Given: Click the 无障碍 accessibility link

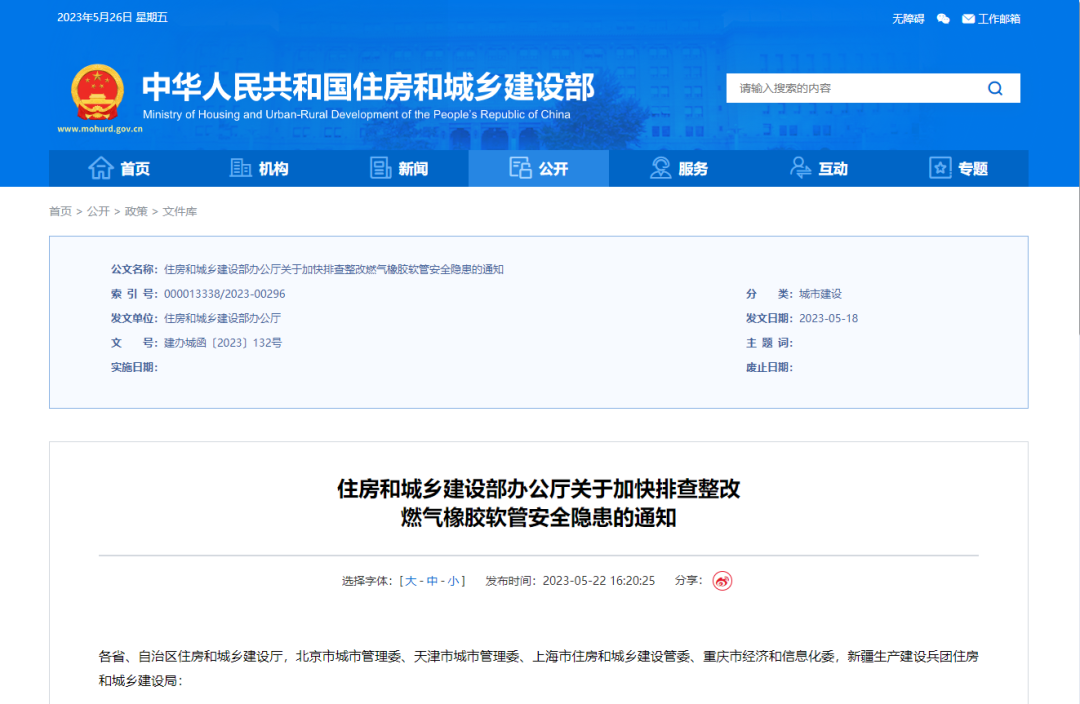Looking at the screenshot, I should 908,19.
